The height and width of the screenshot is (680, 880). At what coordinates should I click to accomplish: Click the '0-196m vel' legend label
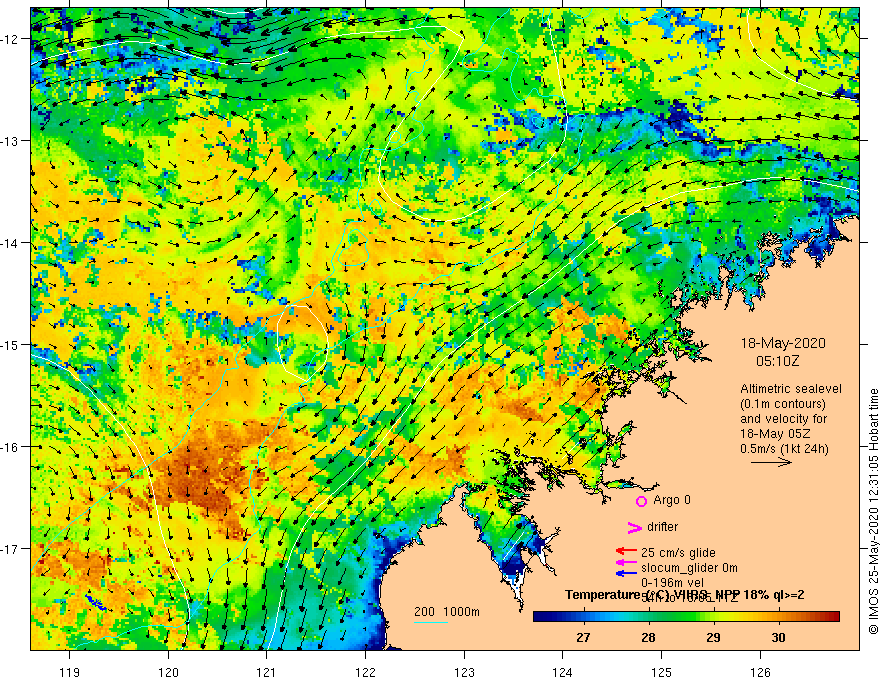pos(672,583)
